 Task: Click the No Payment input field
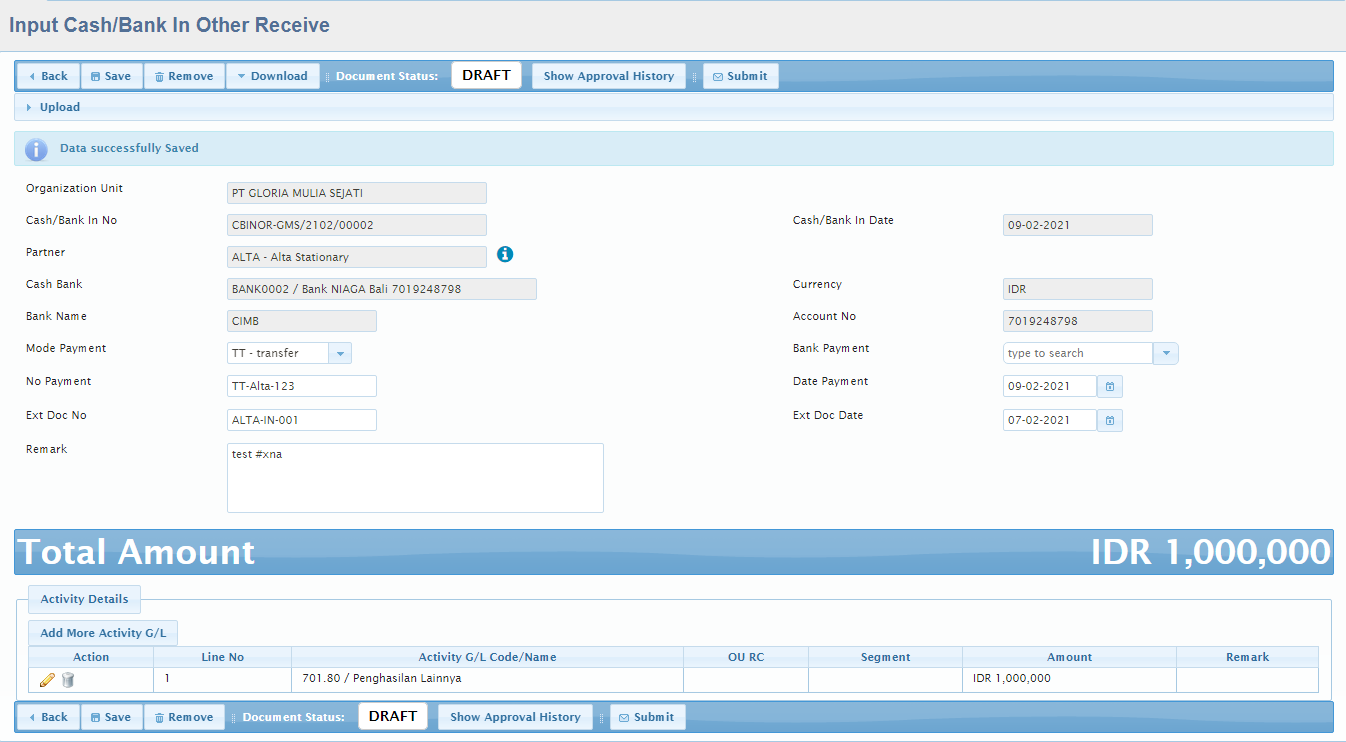coord(302,386)
